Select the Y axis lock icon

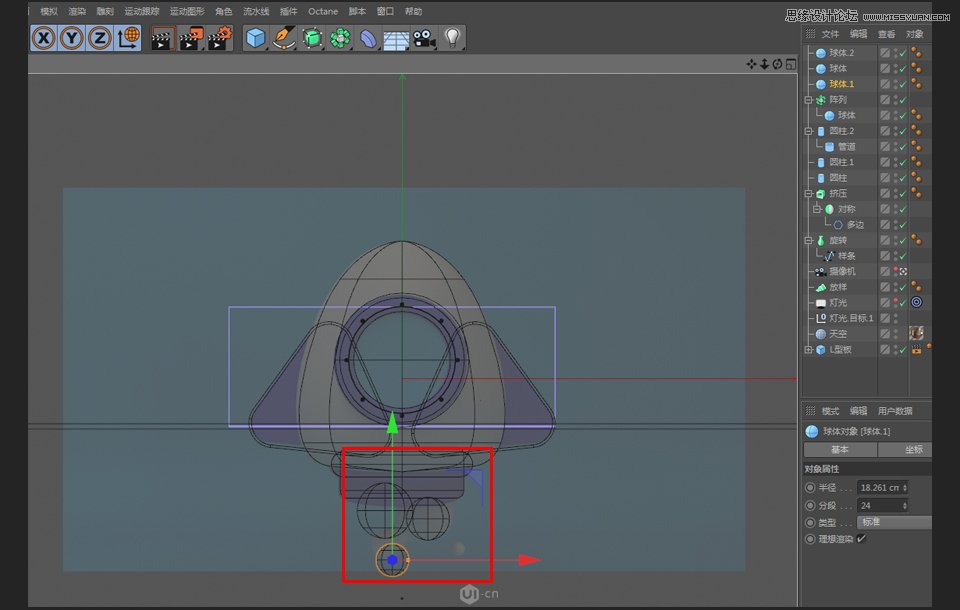(x=70, y=37)
